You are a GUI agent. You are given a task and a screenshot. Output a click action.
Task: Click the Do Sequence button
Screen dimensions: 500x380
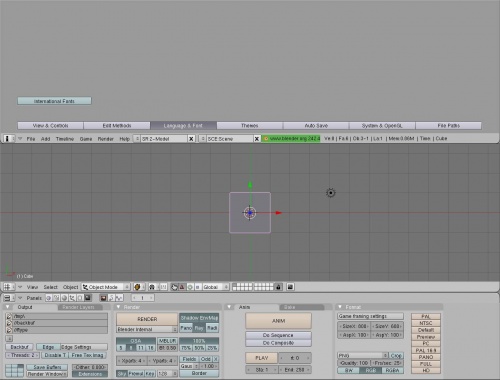(x=278, y=335)
